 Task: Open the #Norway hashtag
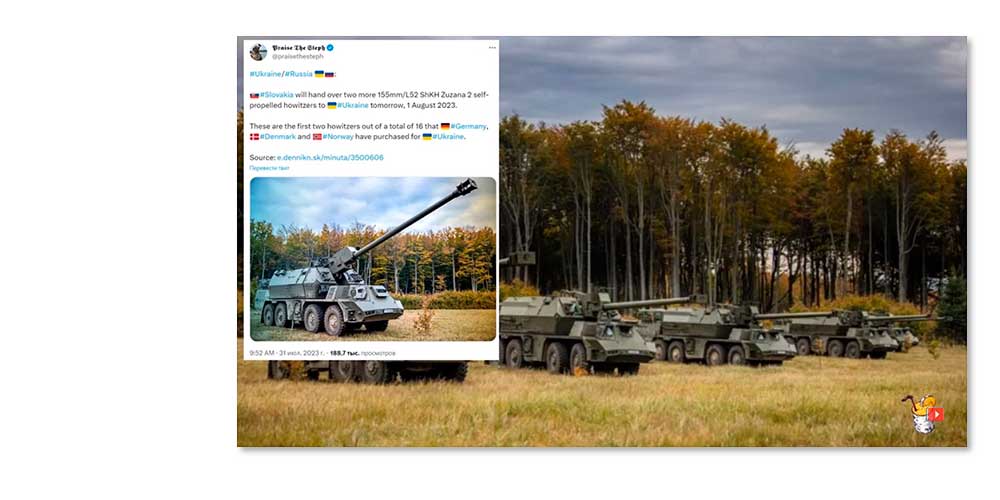coord(339,136)
